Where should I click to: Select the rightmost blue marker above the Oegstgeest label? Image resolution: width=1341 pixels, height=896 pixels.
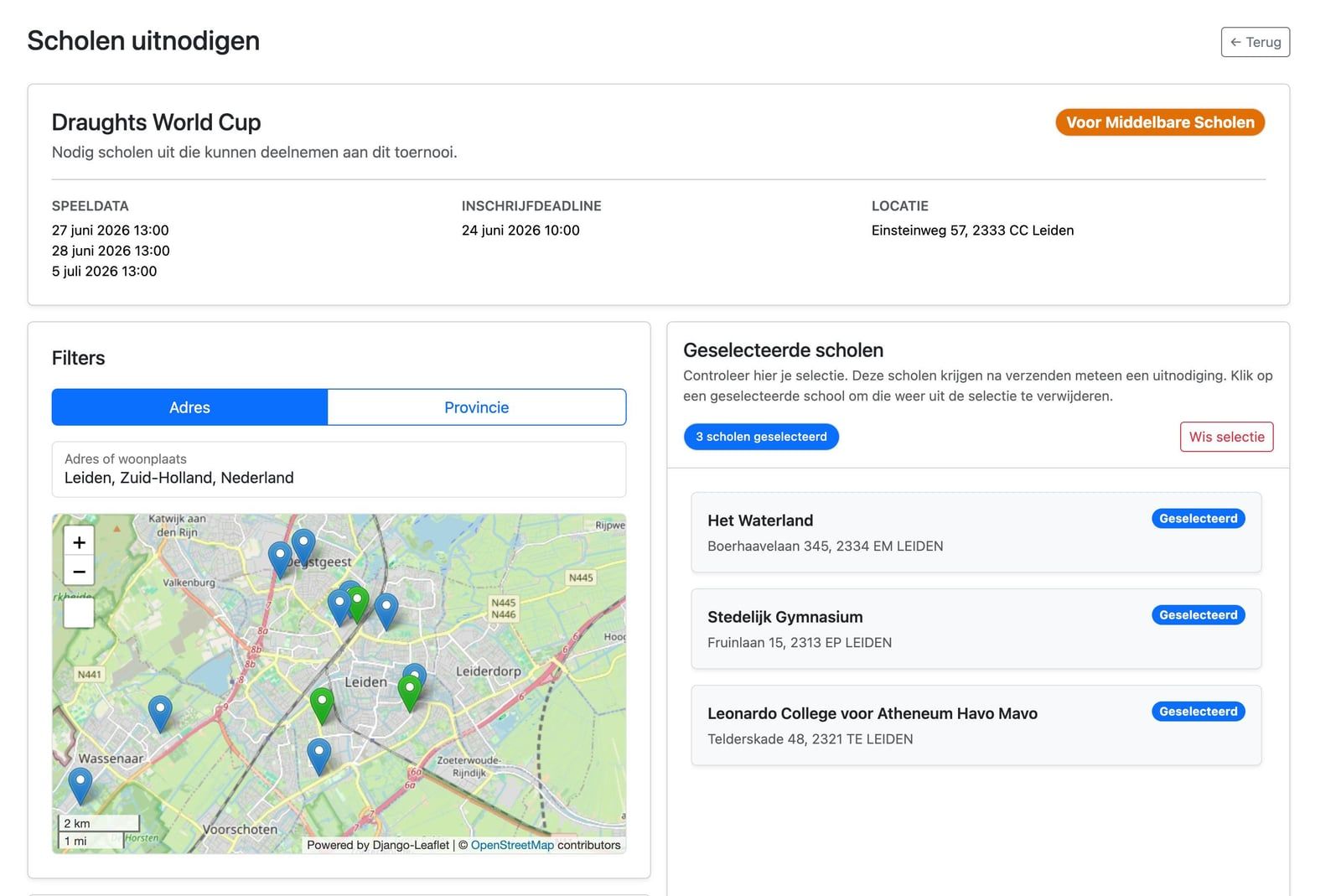tap(303, 546)
